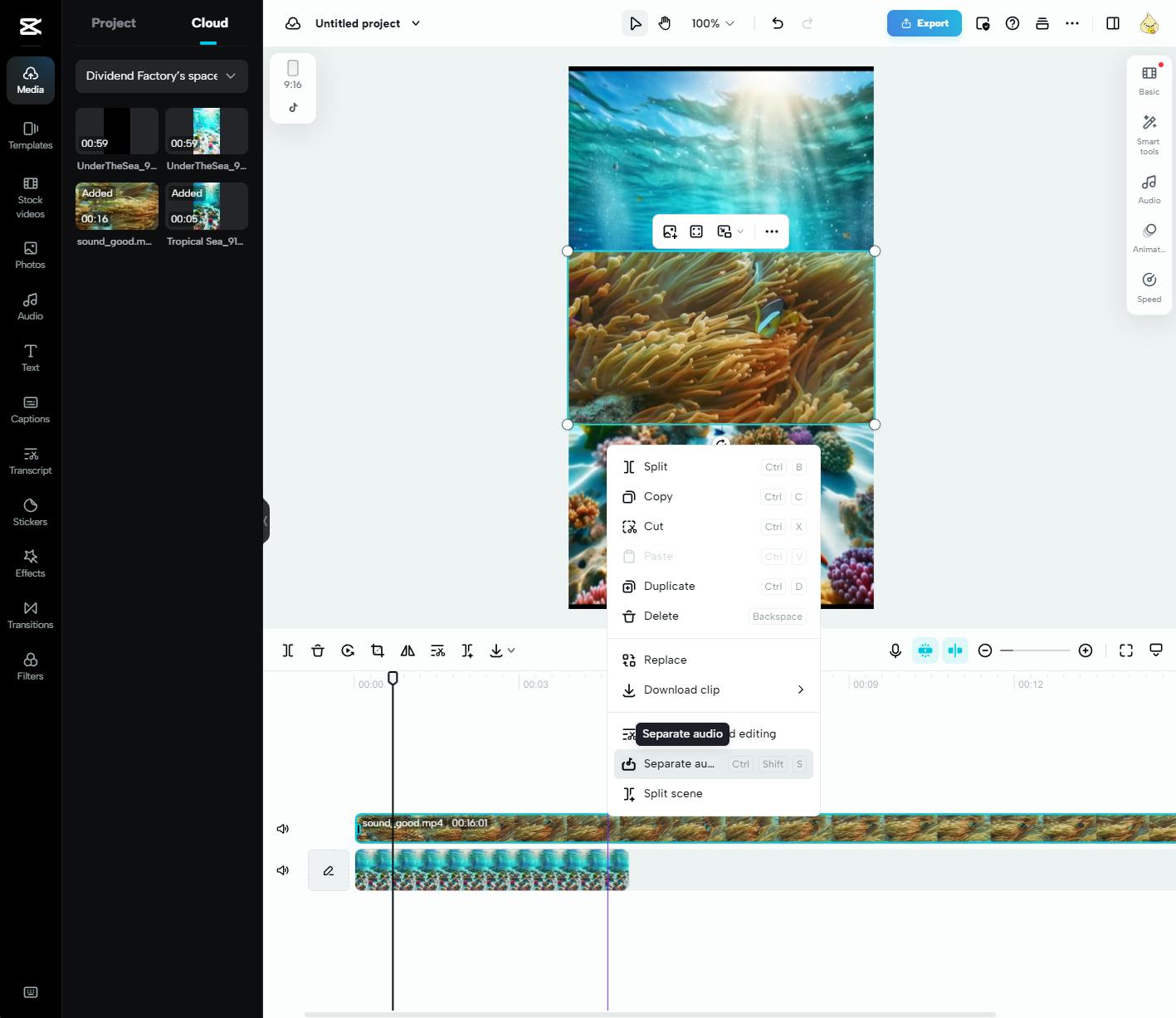Choose Copy from context menu
The image size is (1176, 1018).
pos(714,497)
